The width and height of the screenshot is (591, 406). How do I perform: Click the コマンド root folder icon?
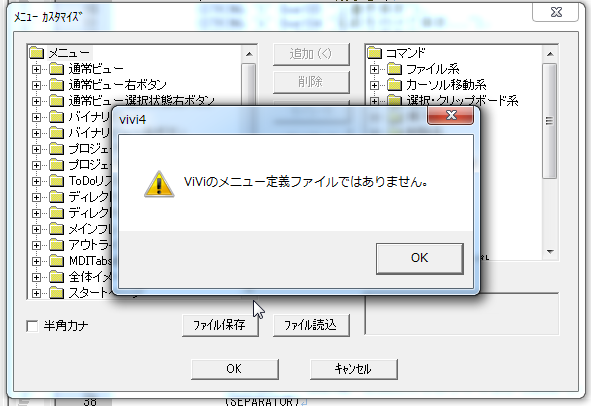pos(374,53)
